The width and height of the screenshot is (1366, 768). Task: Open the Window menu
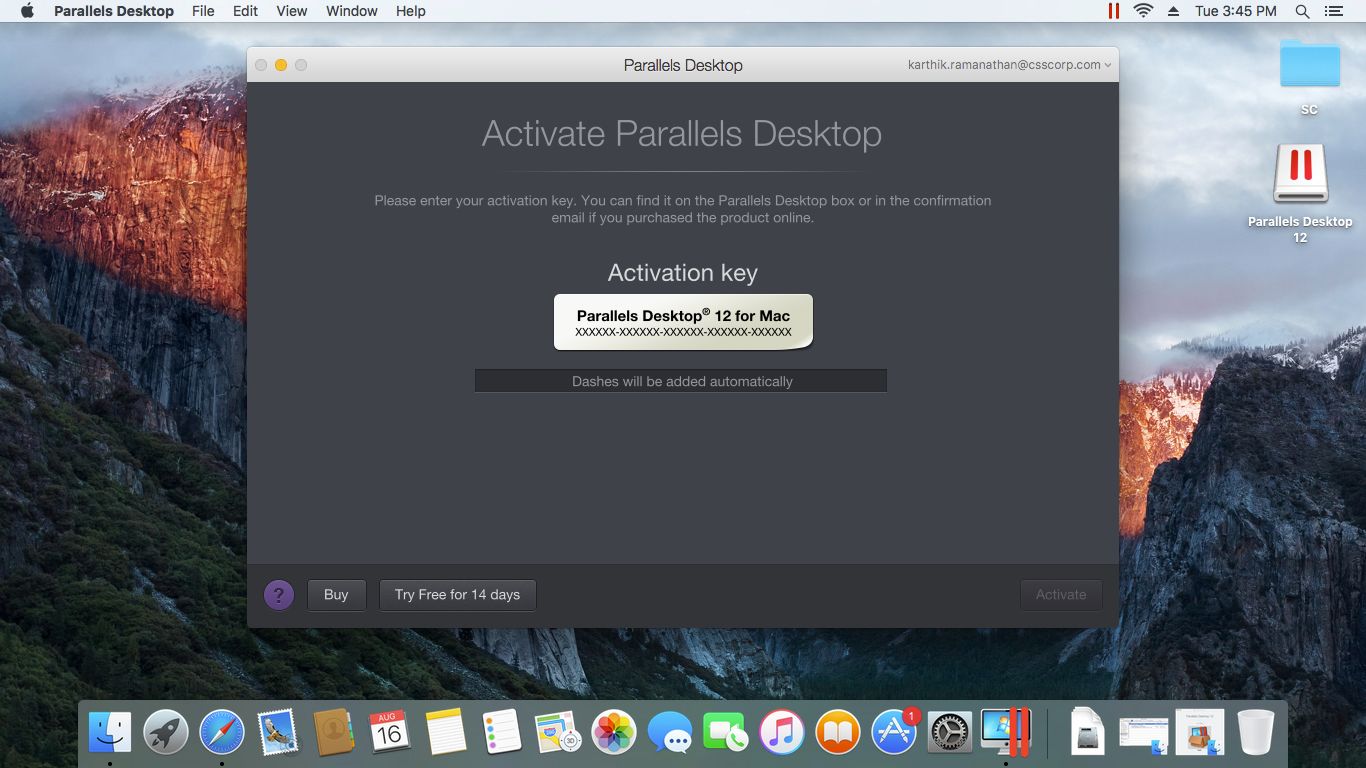coord(352,11)
